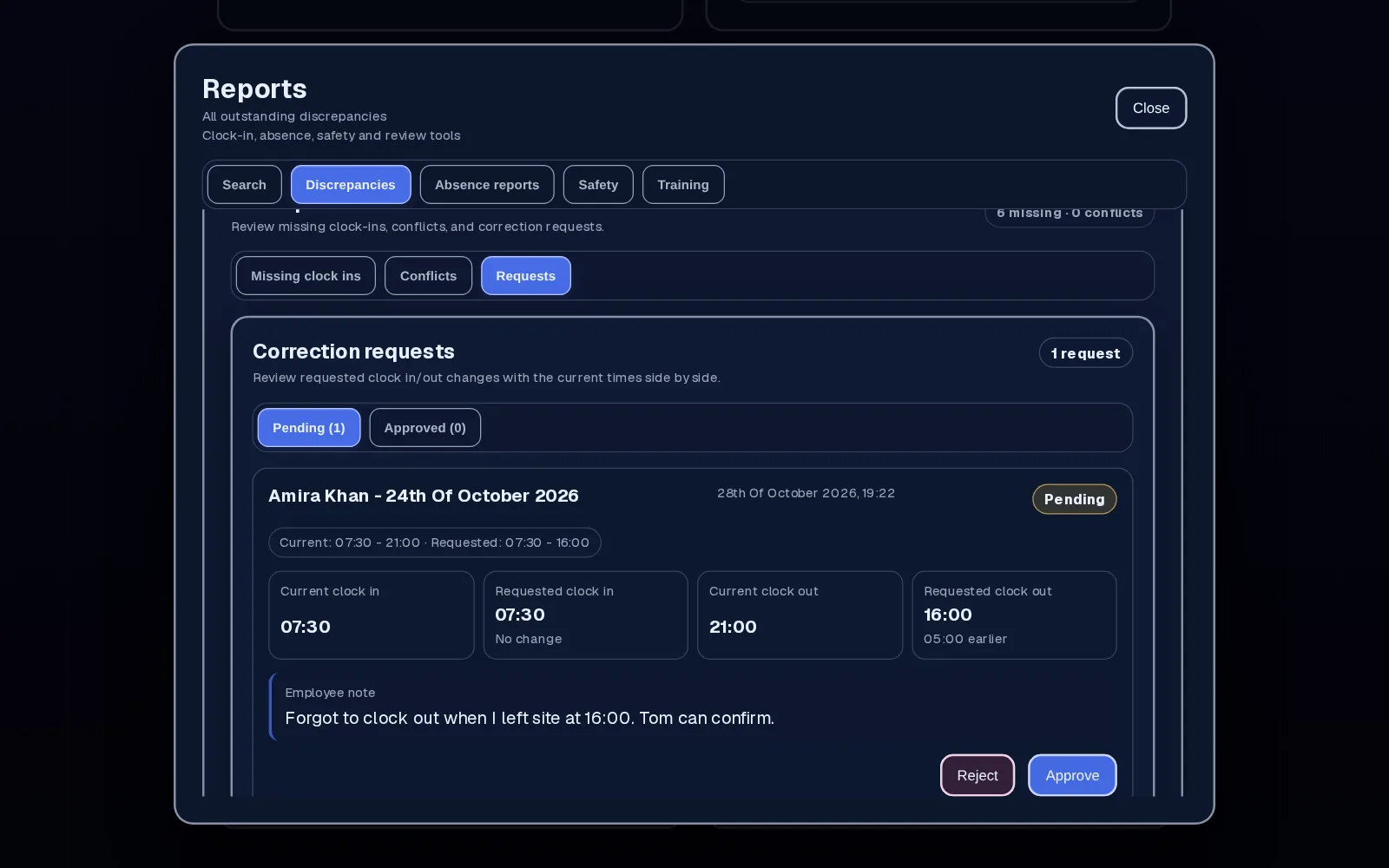Click the Requested clock in card
Screen dimensions: 1389x868
pyautogui.click(x=586, y=615)
